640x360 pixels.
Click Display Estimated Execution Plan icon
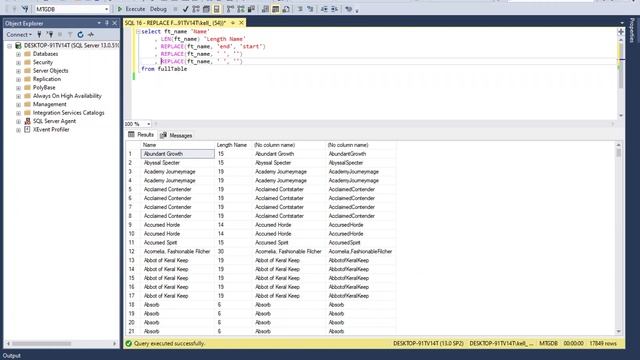click(x=196, y=9)
